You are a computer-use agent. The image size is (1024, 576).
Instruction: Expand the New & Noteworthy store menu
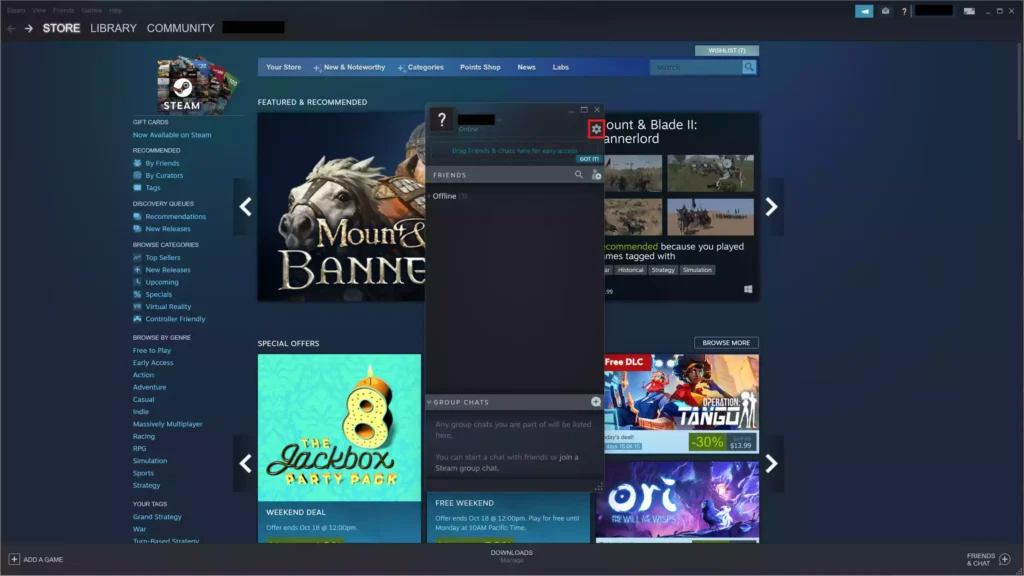tap(350, 67)
